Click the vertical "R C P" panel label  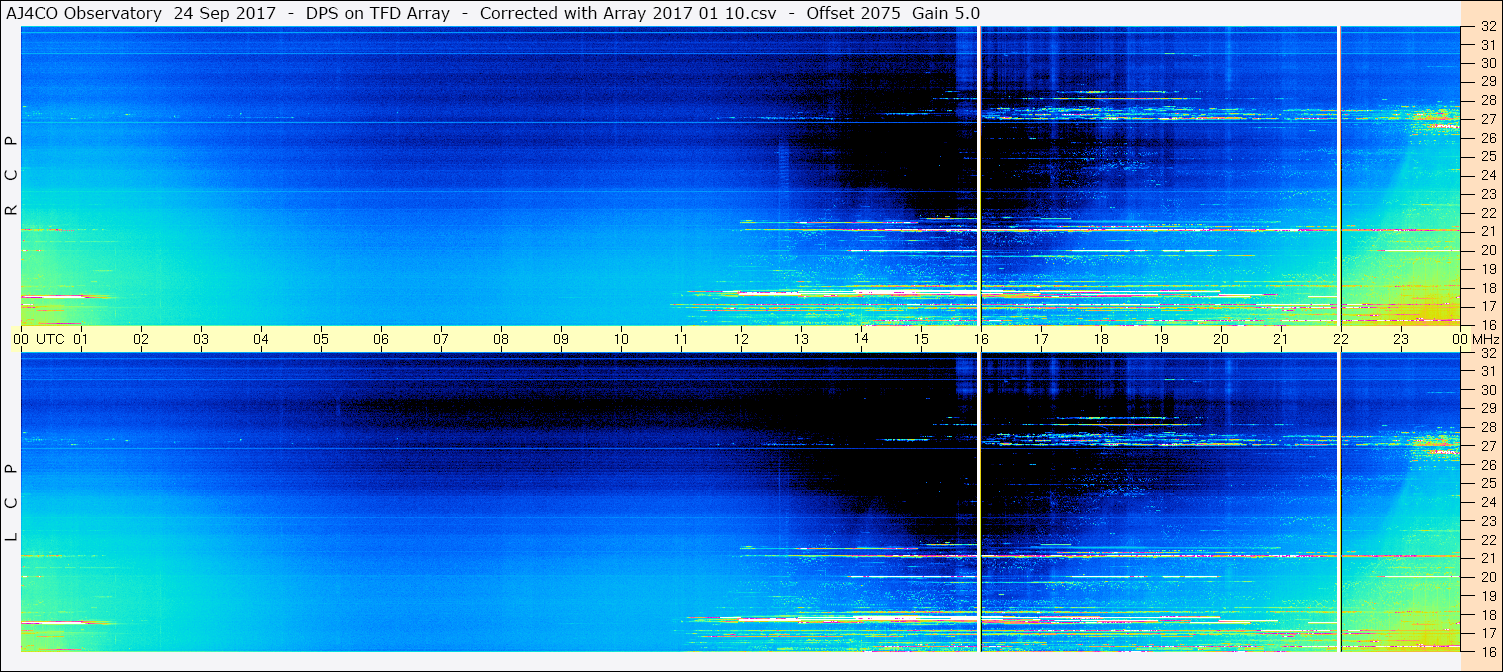click(x=12, y=175)
